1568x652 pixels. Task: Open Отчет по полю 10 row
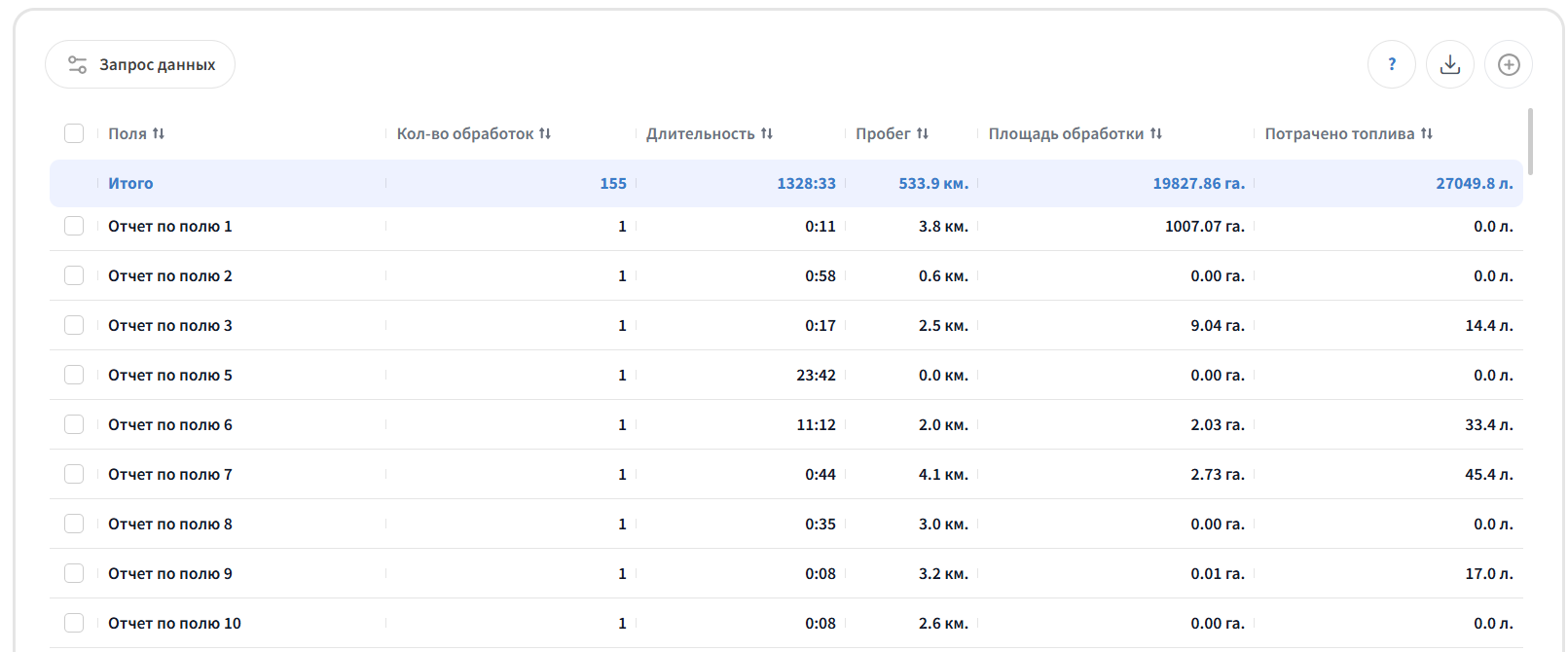click(x=786, y=623)
